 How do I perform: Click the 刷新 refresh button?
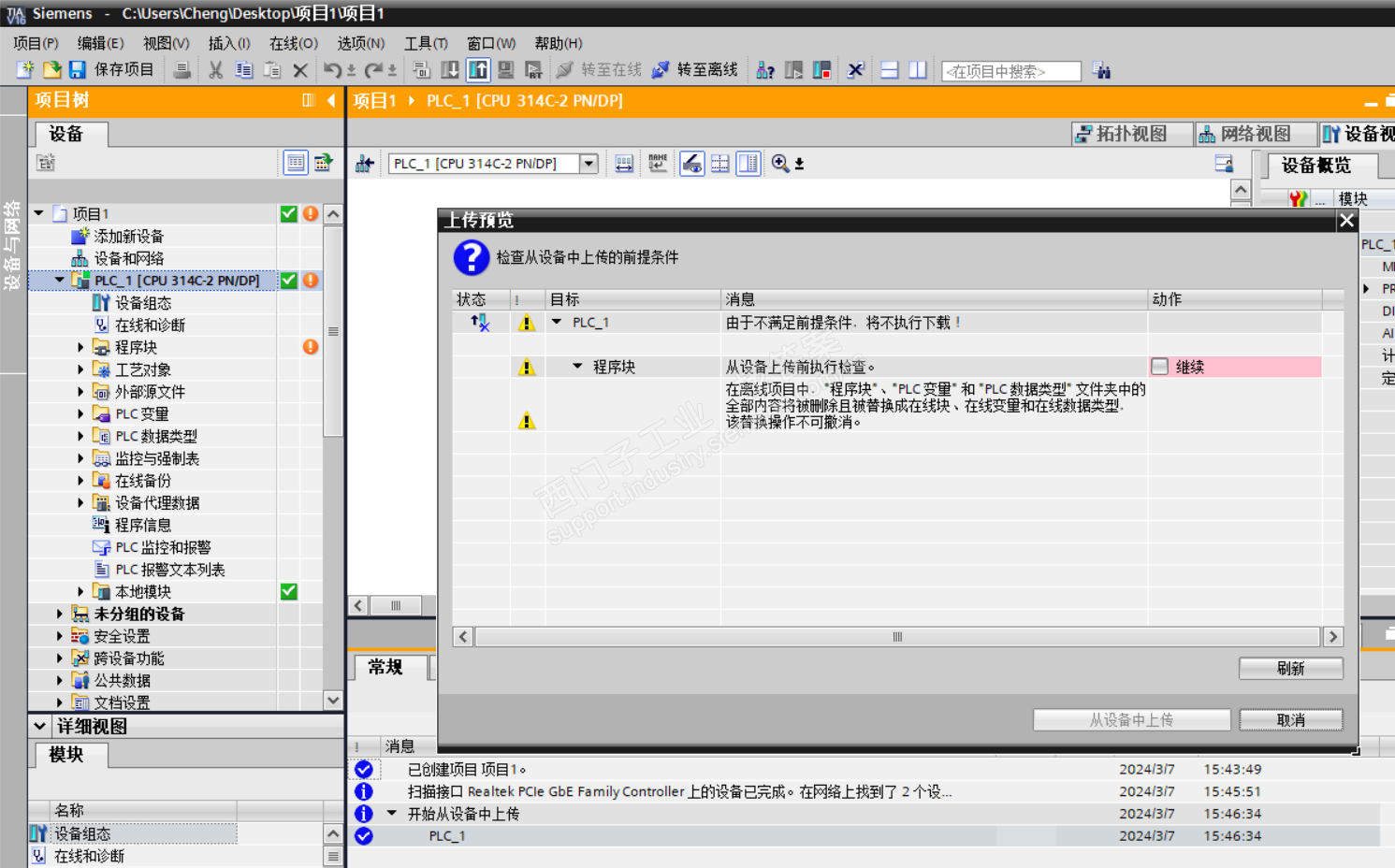pyautogui.click(x=1290, y=669)
